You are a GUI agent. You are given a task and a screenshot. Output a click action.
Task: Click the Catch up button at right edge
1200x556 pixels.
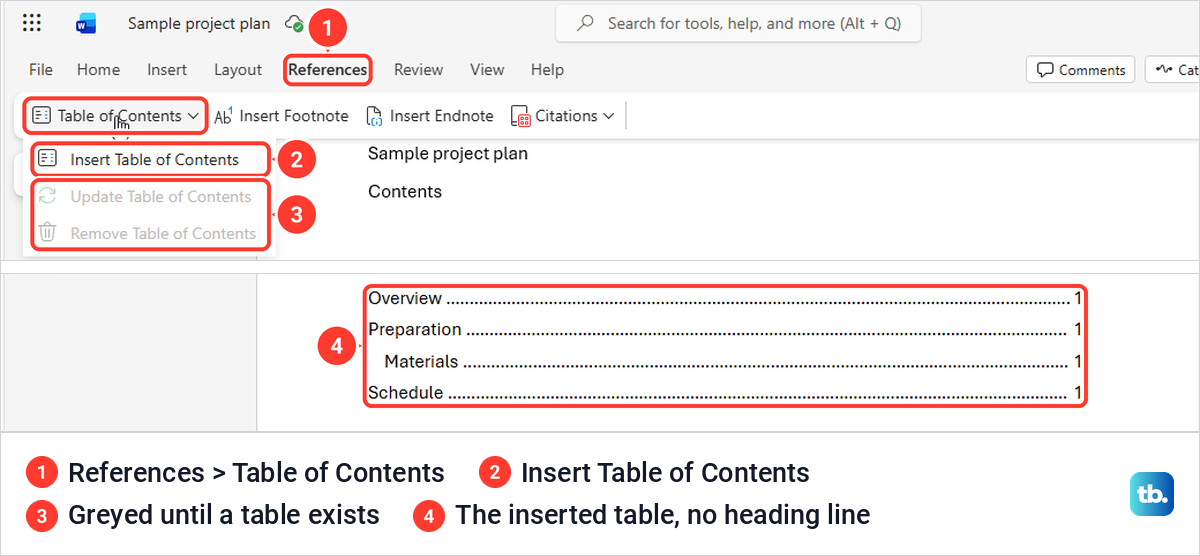pos(1172,70)
